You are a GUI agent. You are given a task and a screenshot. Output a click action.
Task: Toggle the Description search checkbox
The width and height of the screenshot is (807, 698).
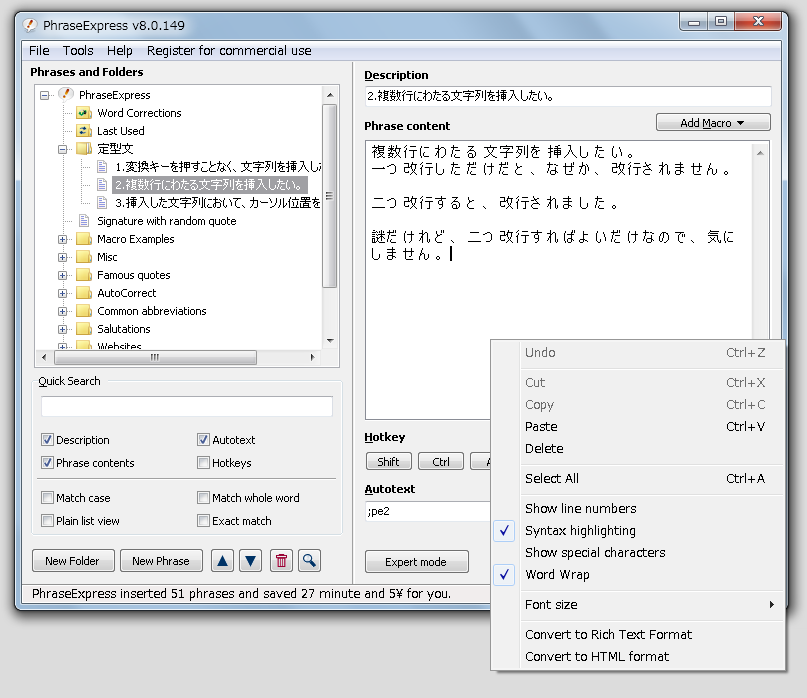(47, 440)
